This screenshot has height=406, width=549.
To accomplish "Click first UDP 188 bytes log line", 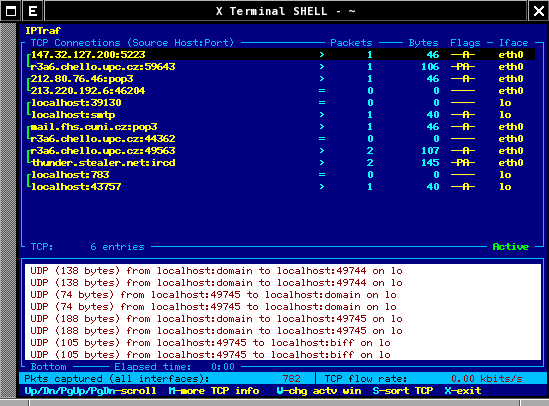I will 216,318.
